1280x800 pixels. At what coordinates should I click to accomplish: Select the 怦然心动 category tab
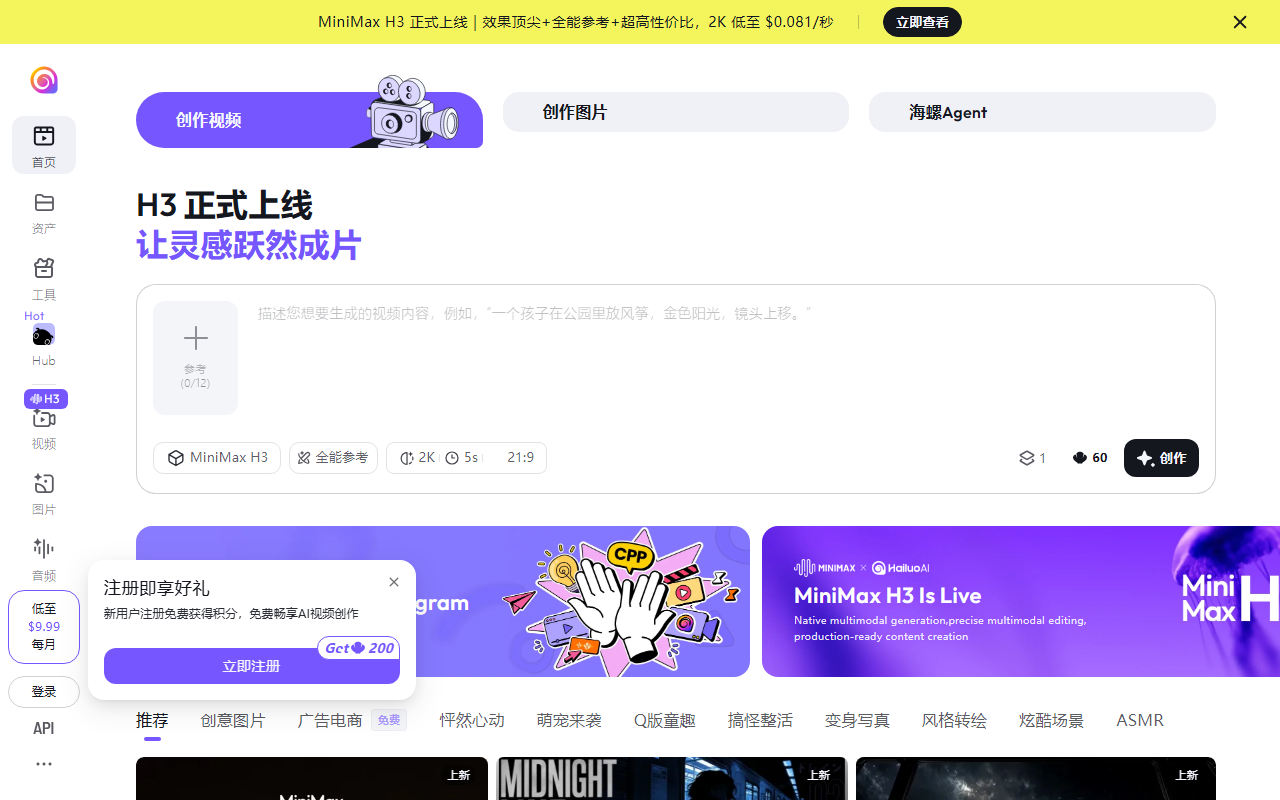pos(472,720)
